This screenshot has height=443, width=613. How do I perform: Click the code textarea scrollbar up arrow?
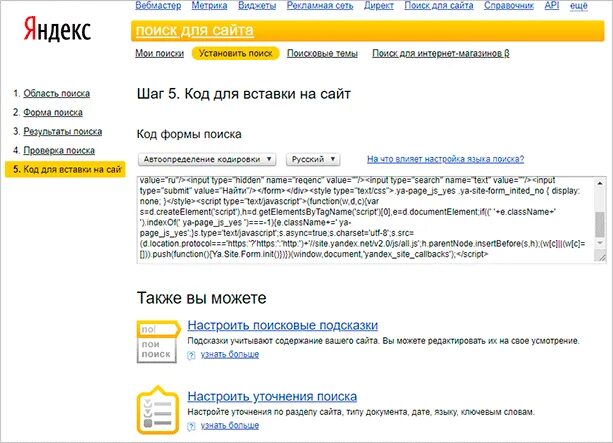tap(600, 183)
